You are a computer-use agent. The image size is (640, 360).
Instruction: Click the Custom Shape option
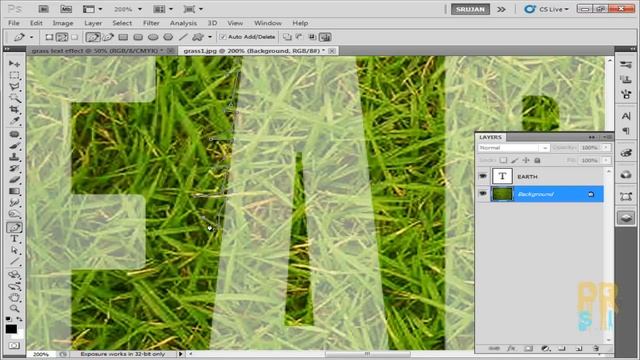(198, 37)
